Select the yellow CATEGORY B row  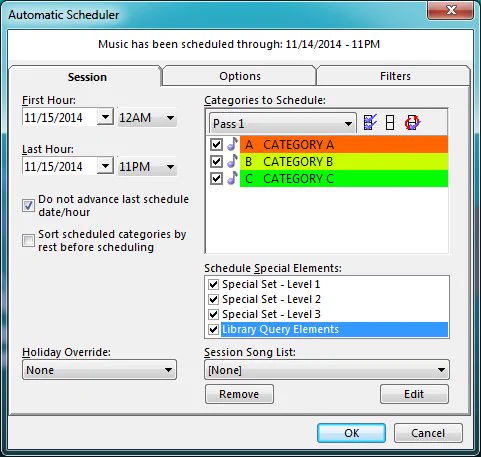point(344,162)
